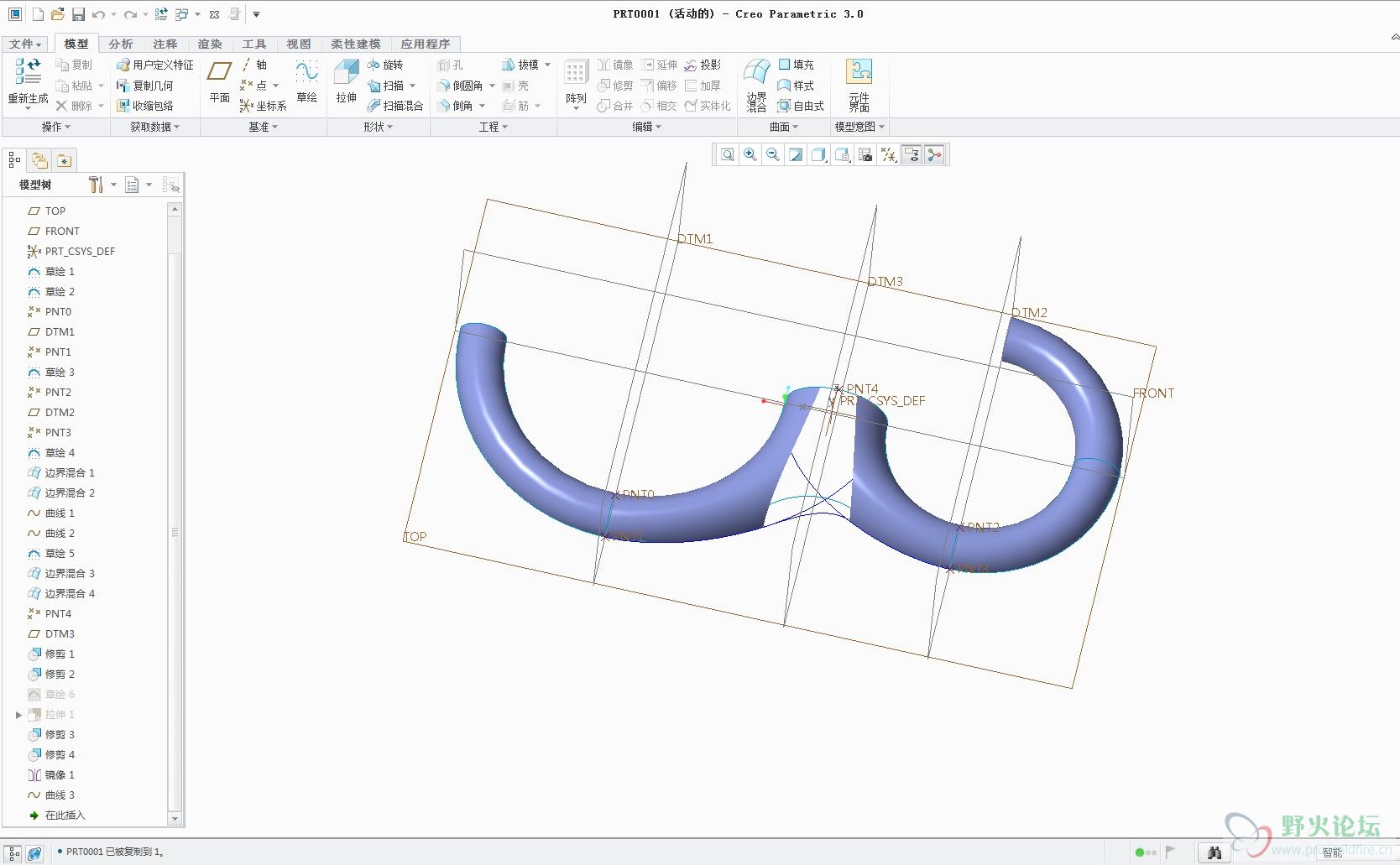Click the Draft (拔模) tool
This screenshot has width=1400, height=865.
(x=520, y=65)
